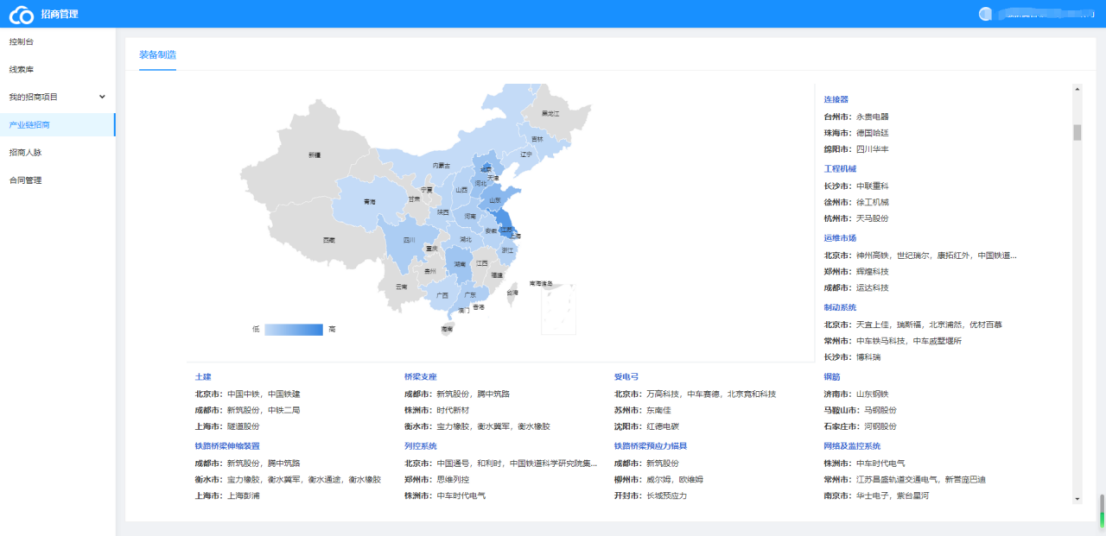1107x537 pixels.
Task: Click the 低-高 gradient legend bar
Action: 294,329
